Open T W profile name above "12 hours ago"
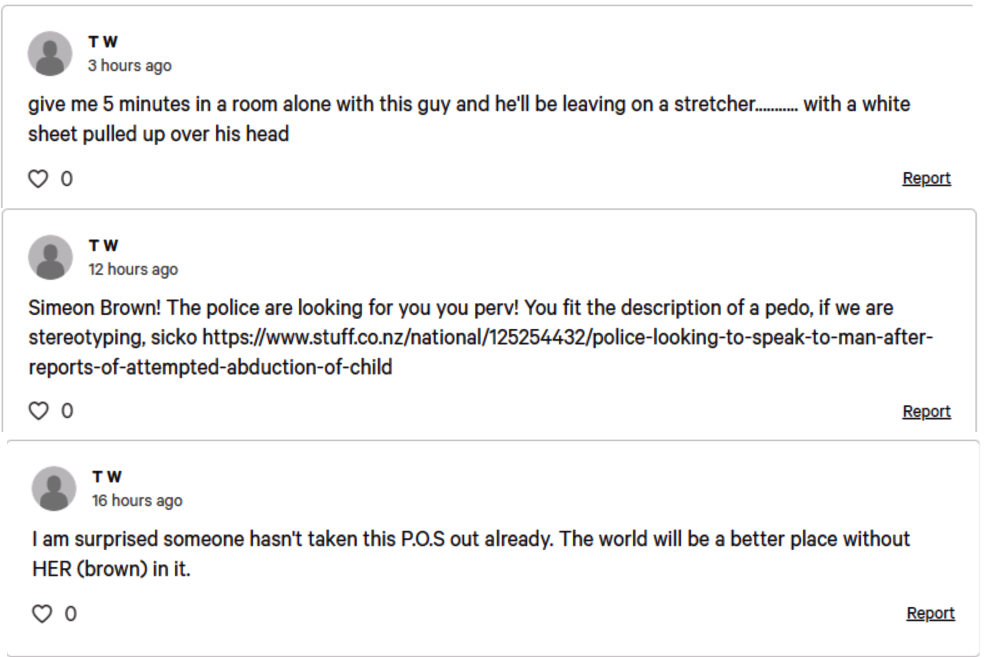The image size is (987, 657). click(103, 246)
